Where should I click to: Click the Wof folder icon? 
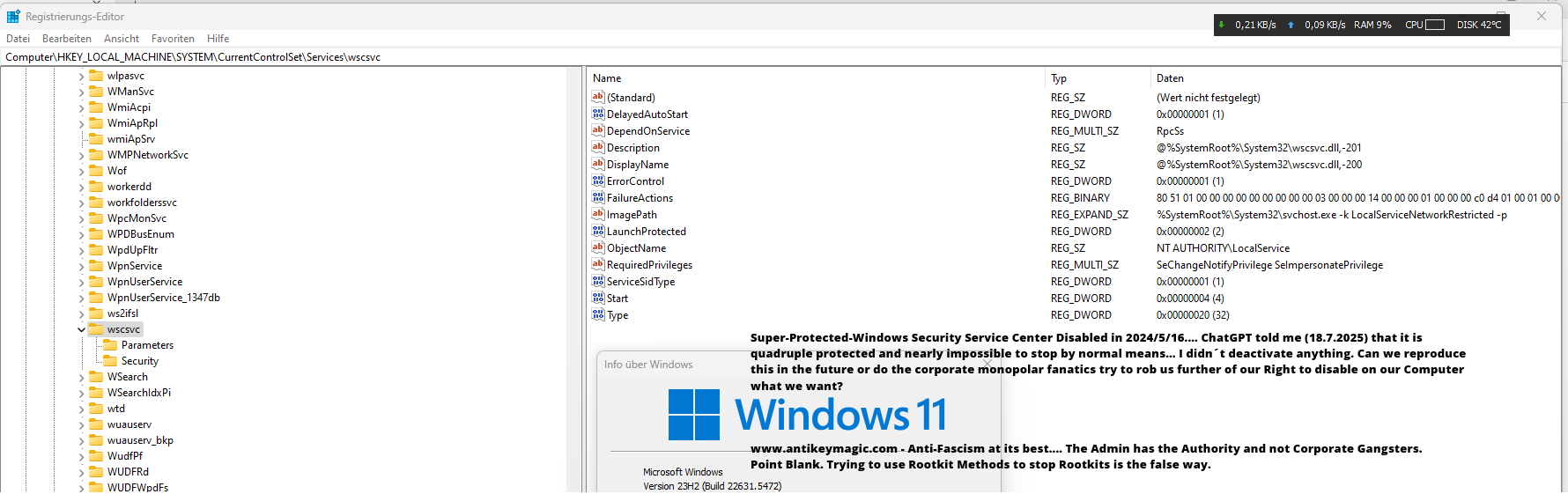96,171
